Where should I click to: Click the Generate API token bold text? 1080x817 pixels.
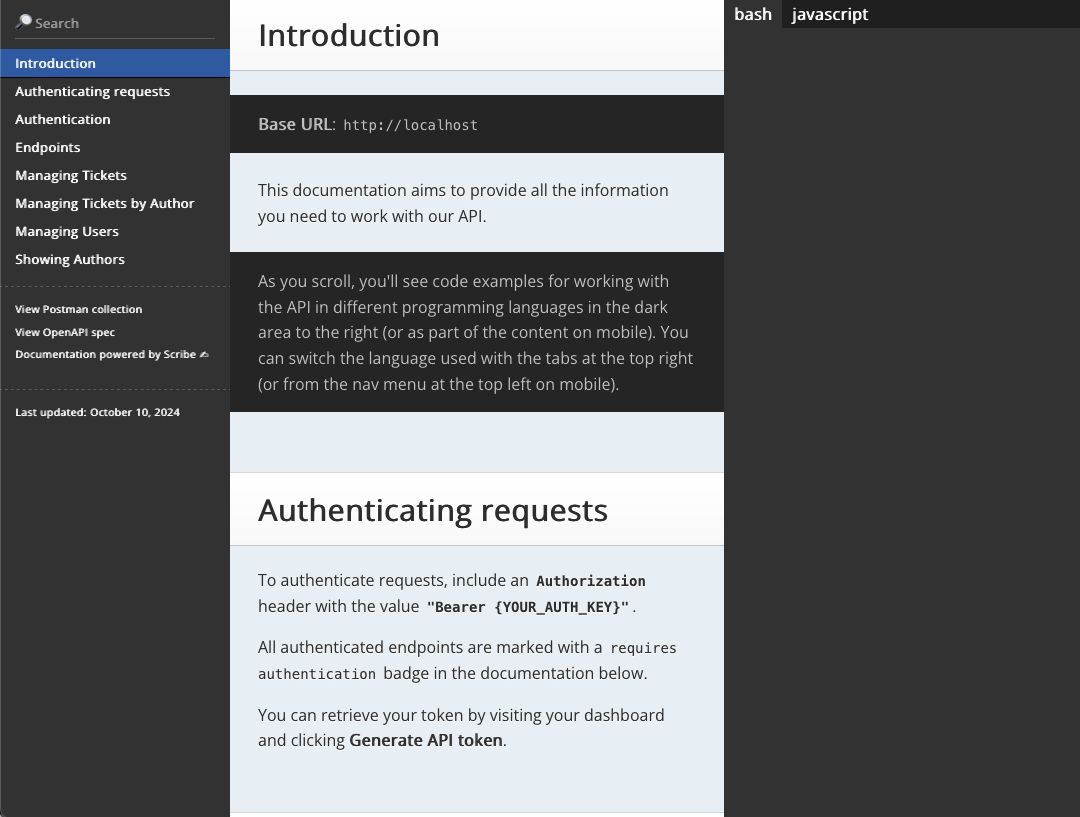426,740
